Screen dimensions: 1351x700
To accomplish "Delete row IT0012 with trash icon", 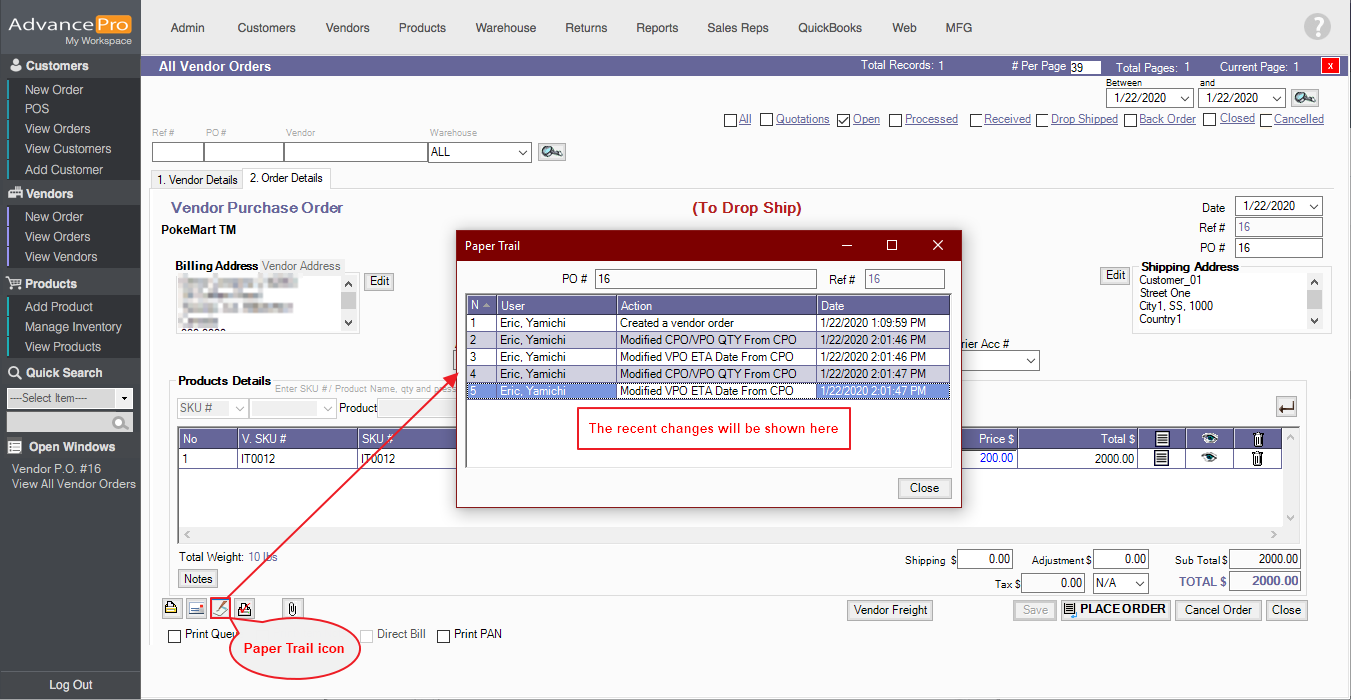I will click(1257, 459).
